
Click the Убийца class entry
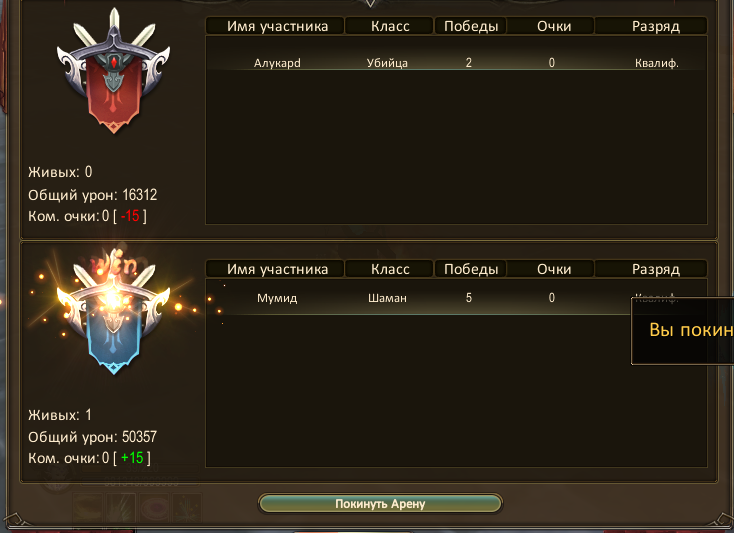click(387, 63)
